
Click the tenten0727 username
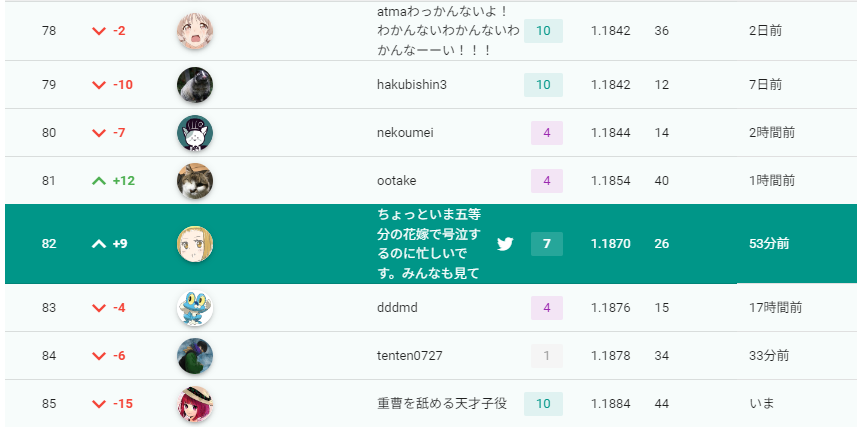(409, 356)
